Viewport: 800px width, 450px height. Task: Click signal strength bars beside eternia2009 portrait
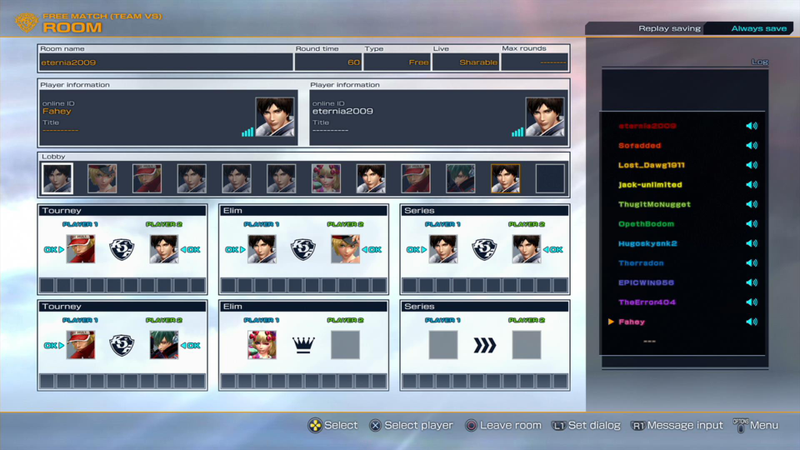pyautogui.click(x=517, y=132)
